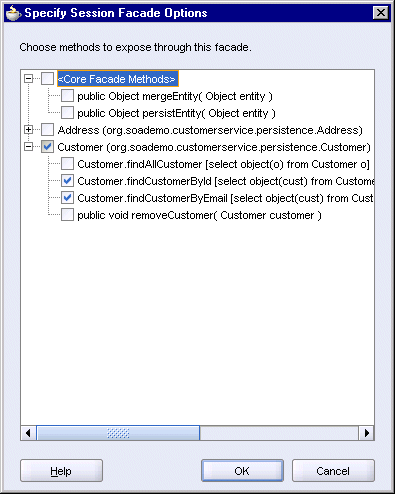
Task: Uncheck the Customer.findCustomerById checkbox
Action: click(67, 181)
